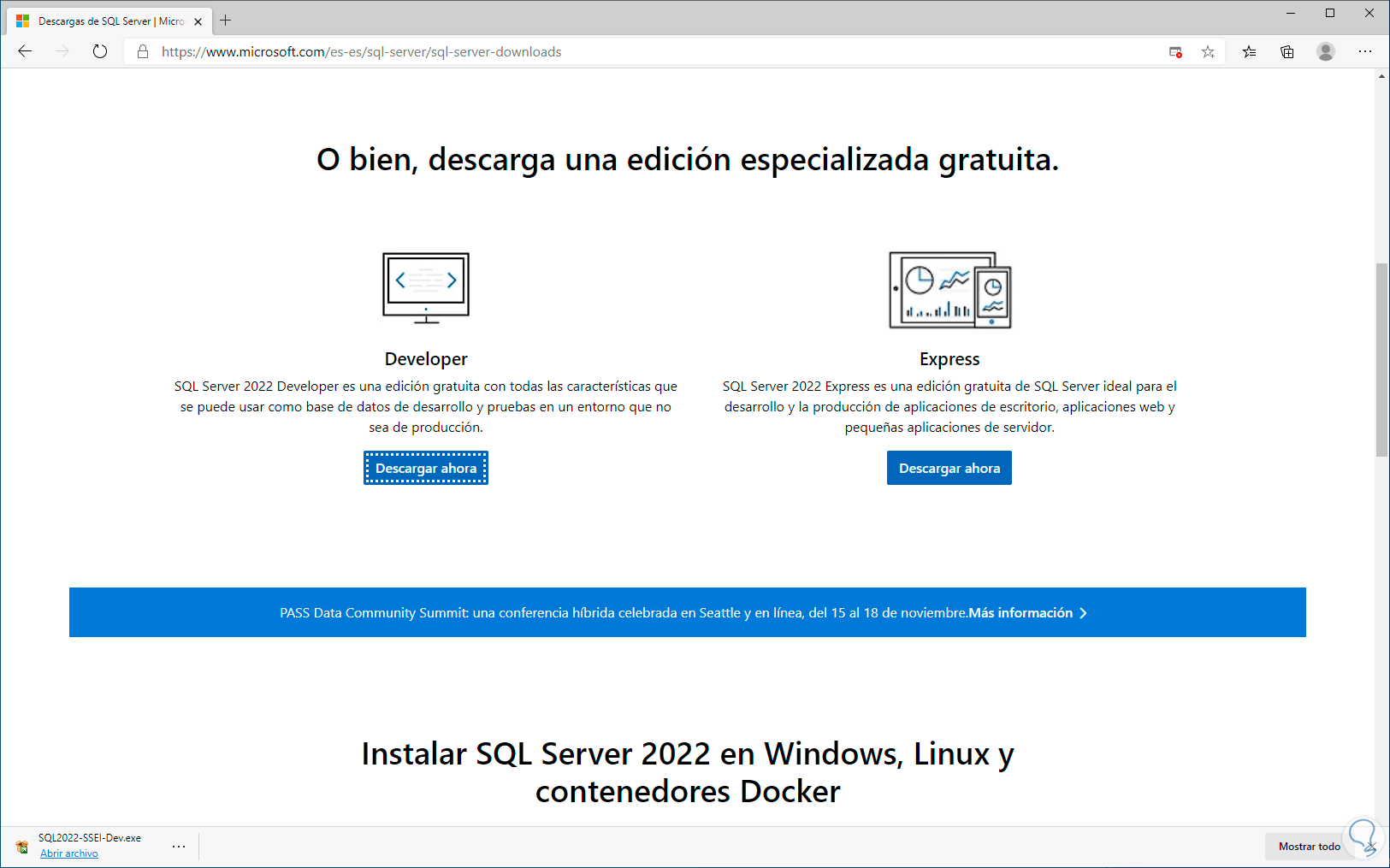This screenshot has height=868, width=1390.
Task: Open the Settings and more ellipsis menu
Action: tap(1365, 52)
